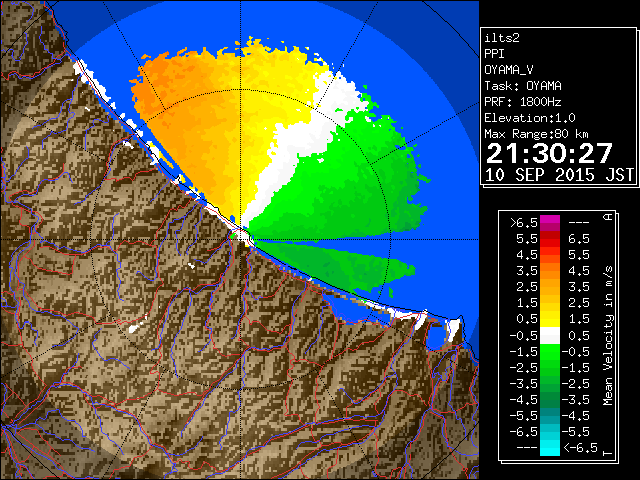640x480 pixels.
Task: Click the '<-6.5' legend label
Action: click(x=580, y=448)
